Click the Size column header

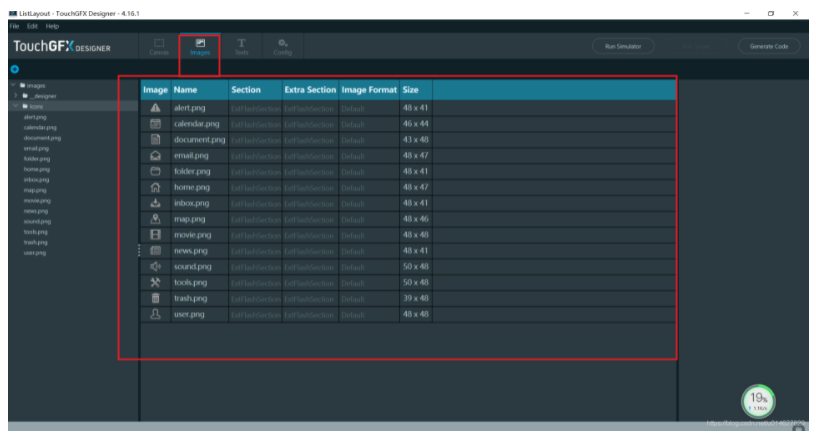tap(416, 90)
